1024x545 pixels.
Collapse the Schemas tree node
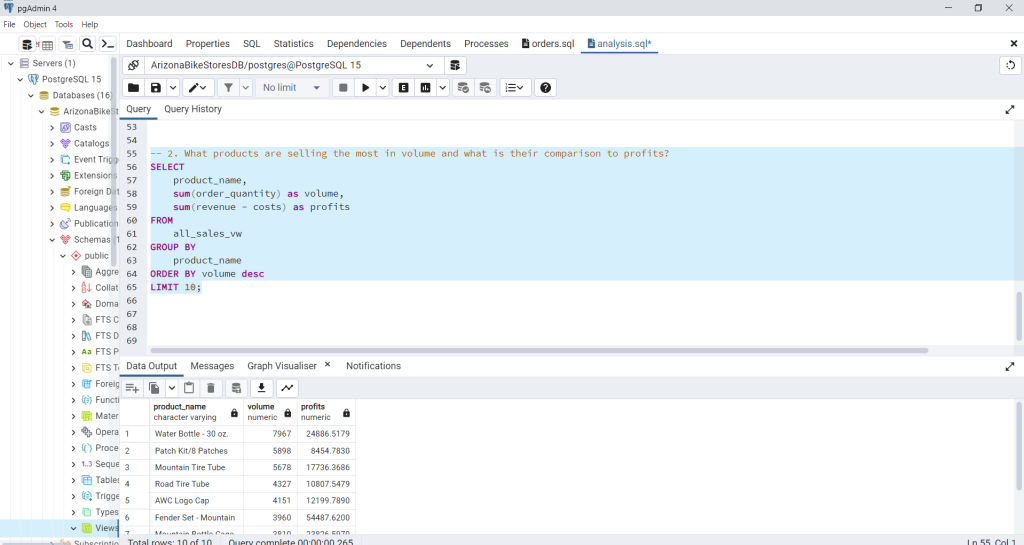click(53, 240)
